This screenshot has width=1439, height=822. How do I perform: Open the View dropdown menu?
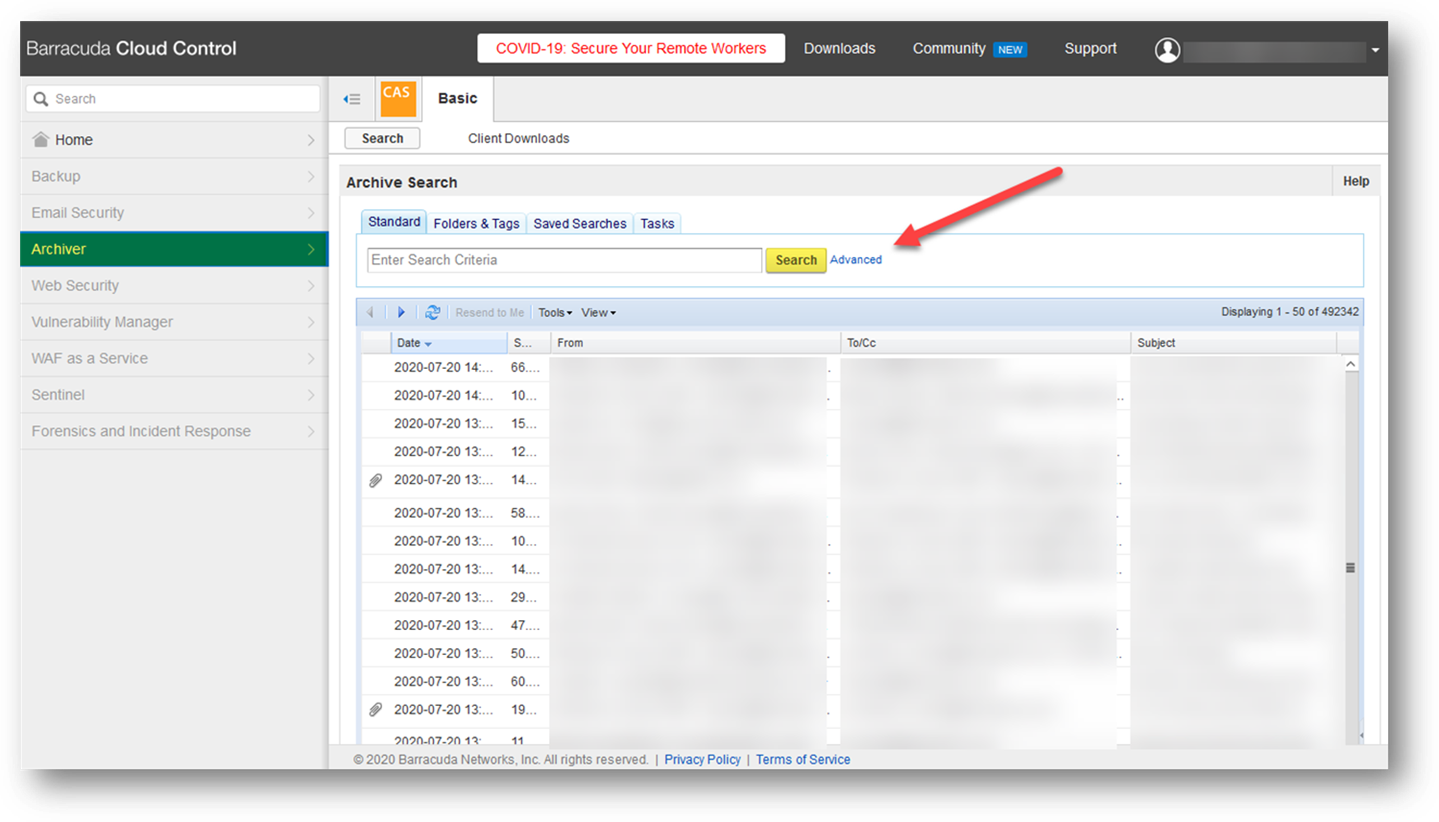click(598, 312)
